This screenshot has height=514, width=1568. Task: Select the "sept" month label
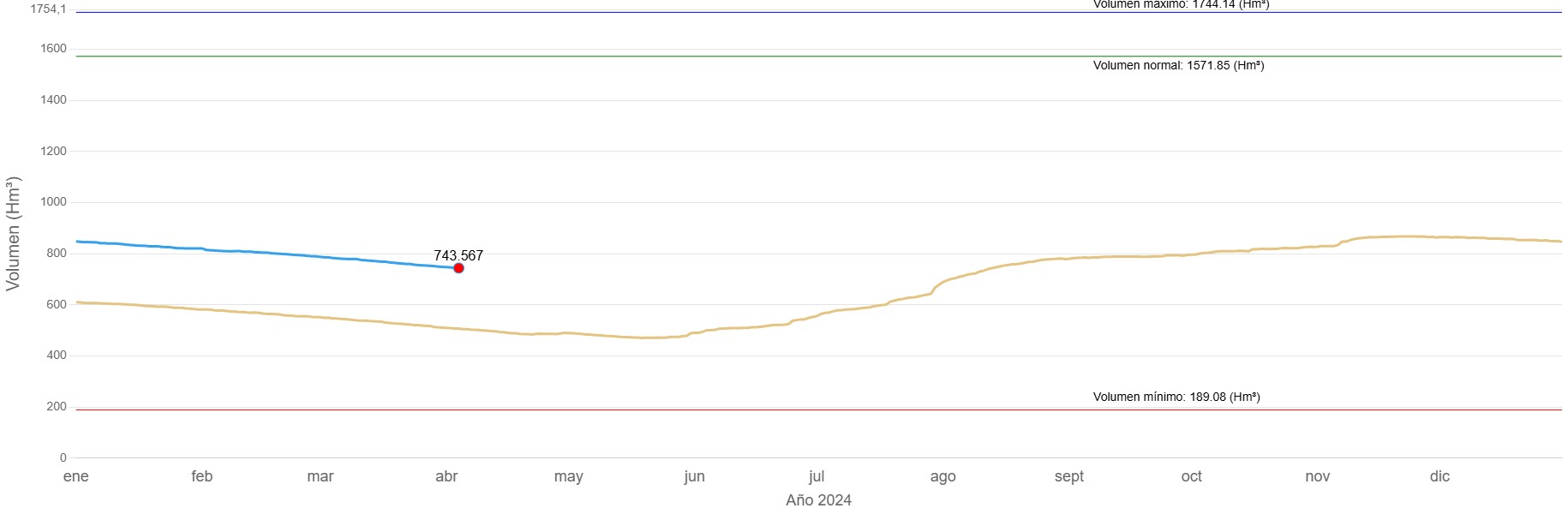[x=1068, y=476]
